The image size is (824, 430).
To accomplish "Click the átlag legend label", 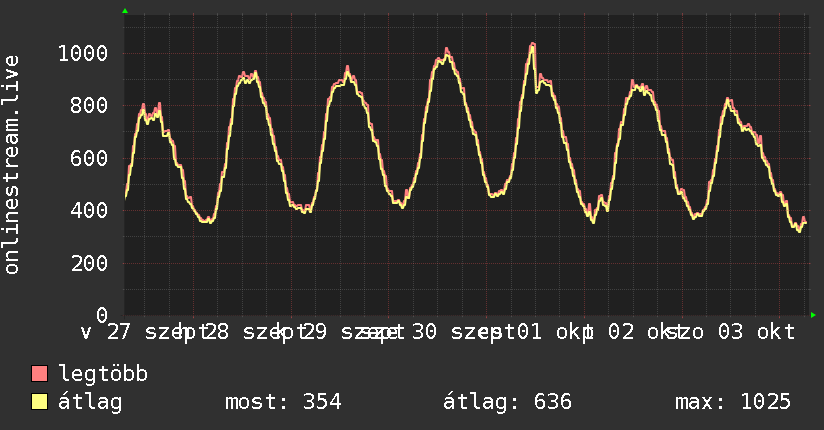I will pyautogui.click(x=90, y=402).
